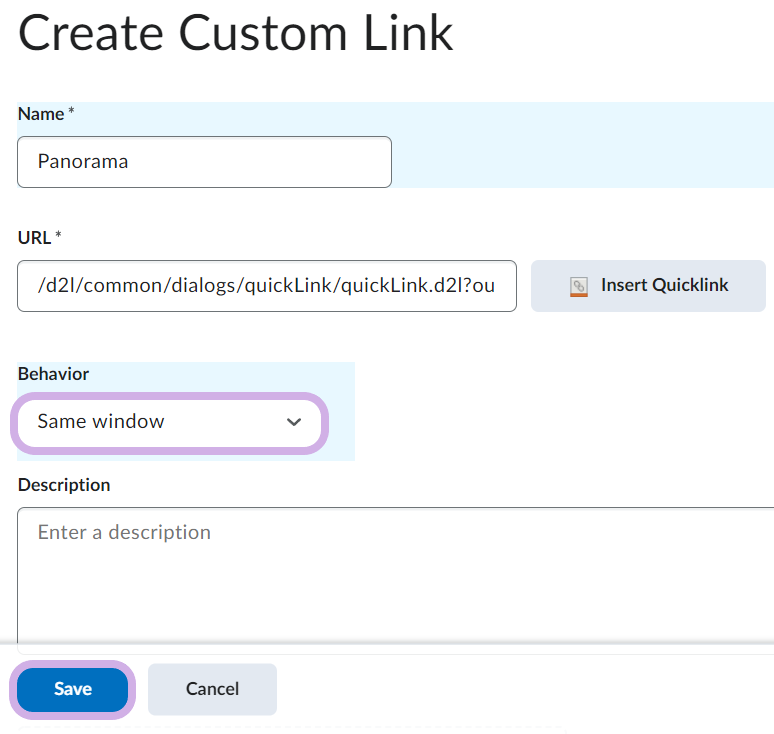Click the Behavior label
Image resolution: width=774 pixels, height=734 pixels.
click(x=53, y=374)
